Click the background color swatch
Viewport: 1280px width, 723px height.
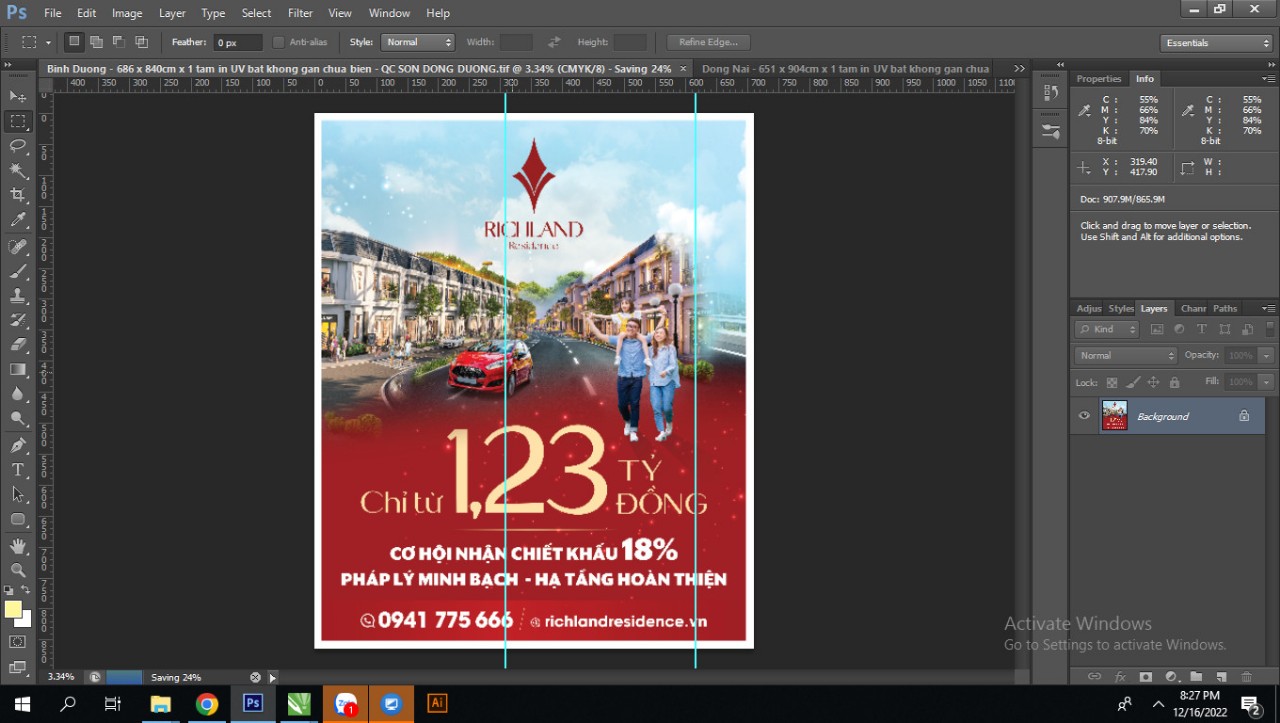click(x=23, y=618)
